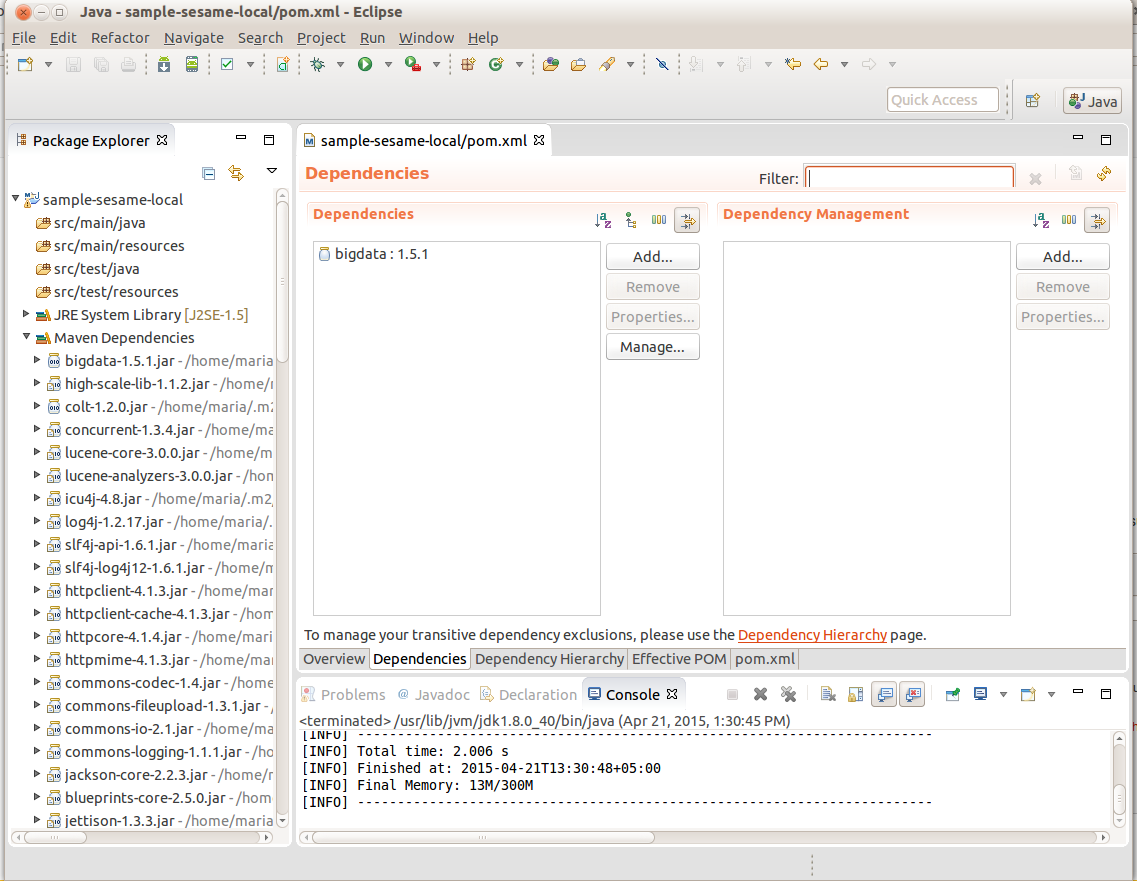Image resolution: width=1137 pixels, height=881 pixels.
Task: Select bigdata : 1.5.1 dependency entry
Action: pos(373,255)
